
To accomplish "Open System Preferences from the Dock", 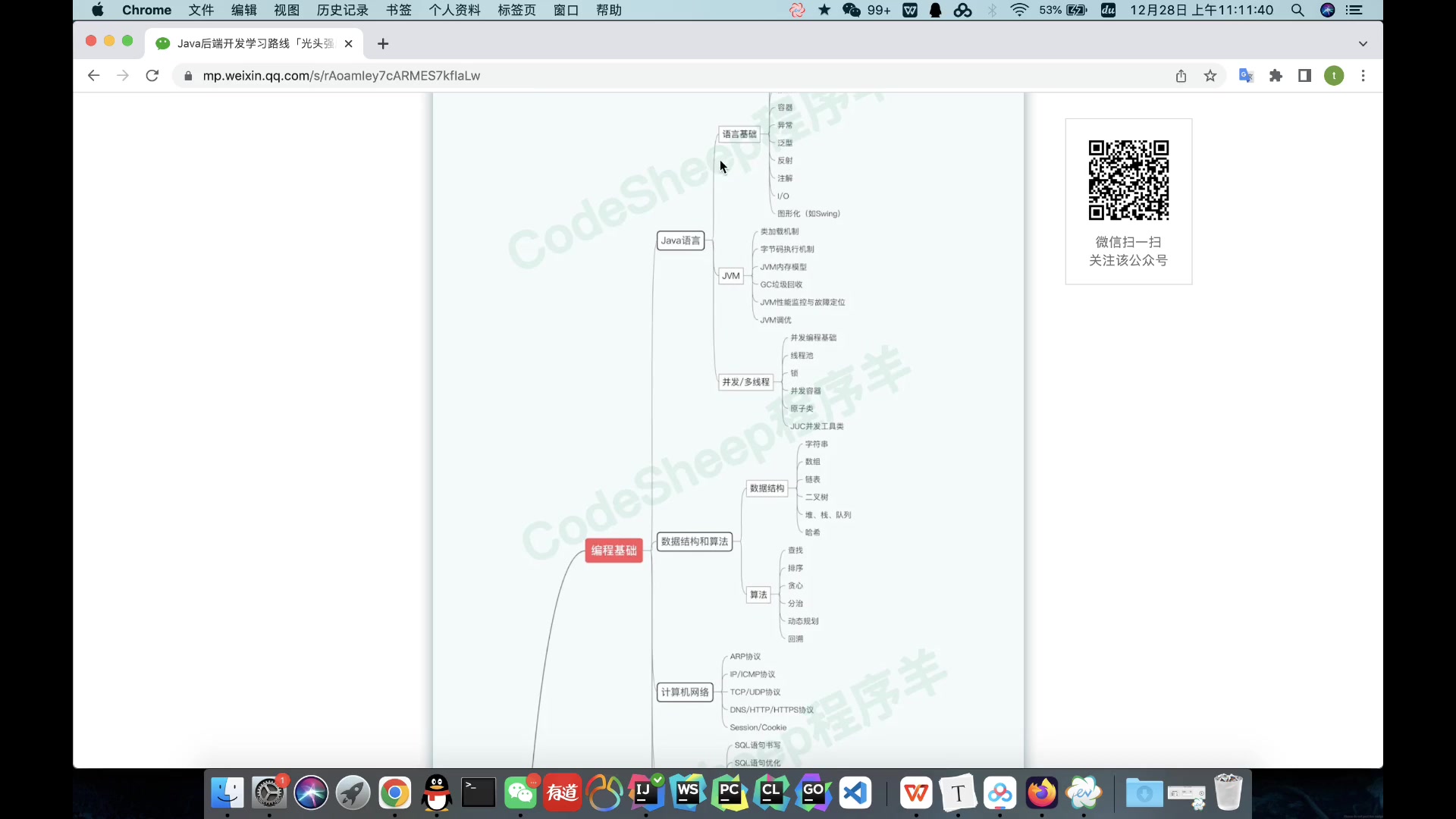I will 269,793.
